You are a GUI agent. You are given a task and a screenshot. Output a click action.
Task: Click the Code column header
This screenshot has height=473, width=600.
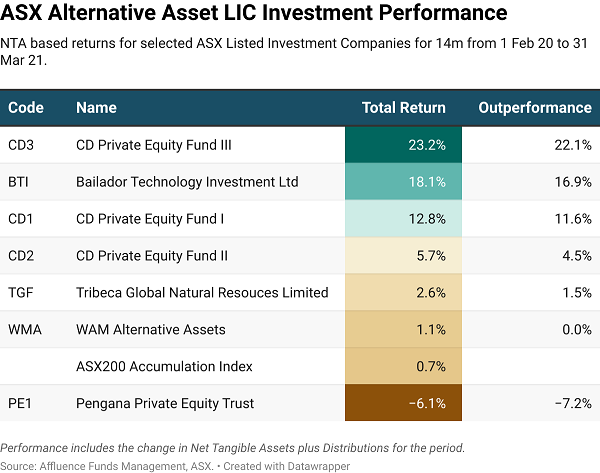(24, 108)
